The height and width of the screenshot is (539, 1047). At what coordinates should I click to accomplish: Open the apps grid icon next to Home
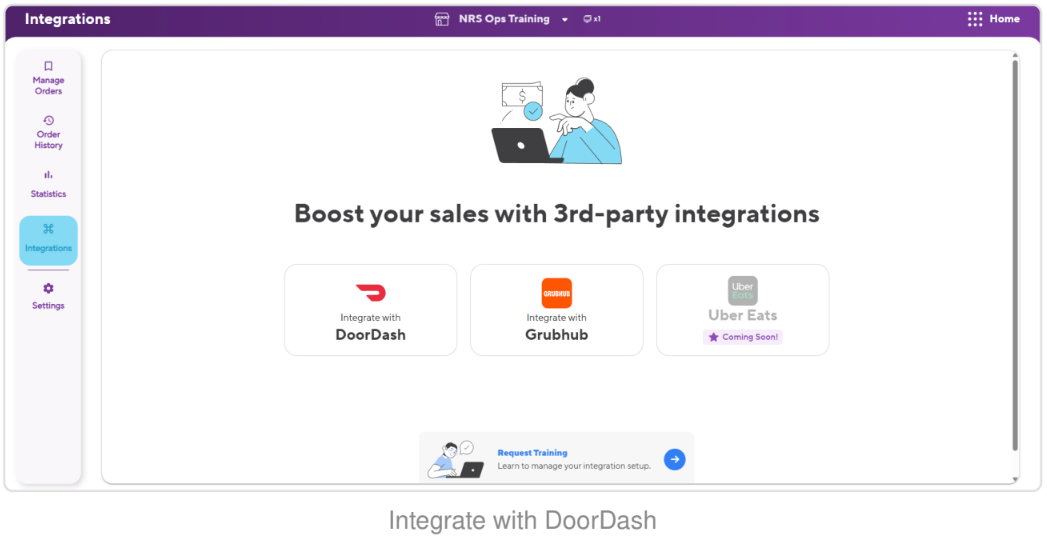[x=975, y=19]
